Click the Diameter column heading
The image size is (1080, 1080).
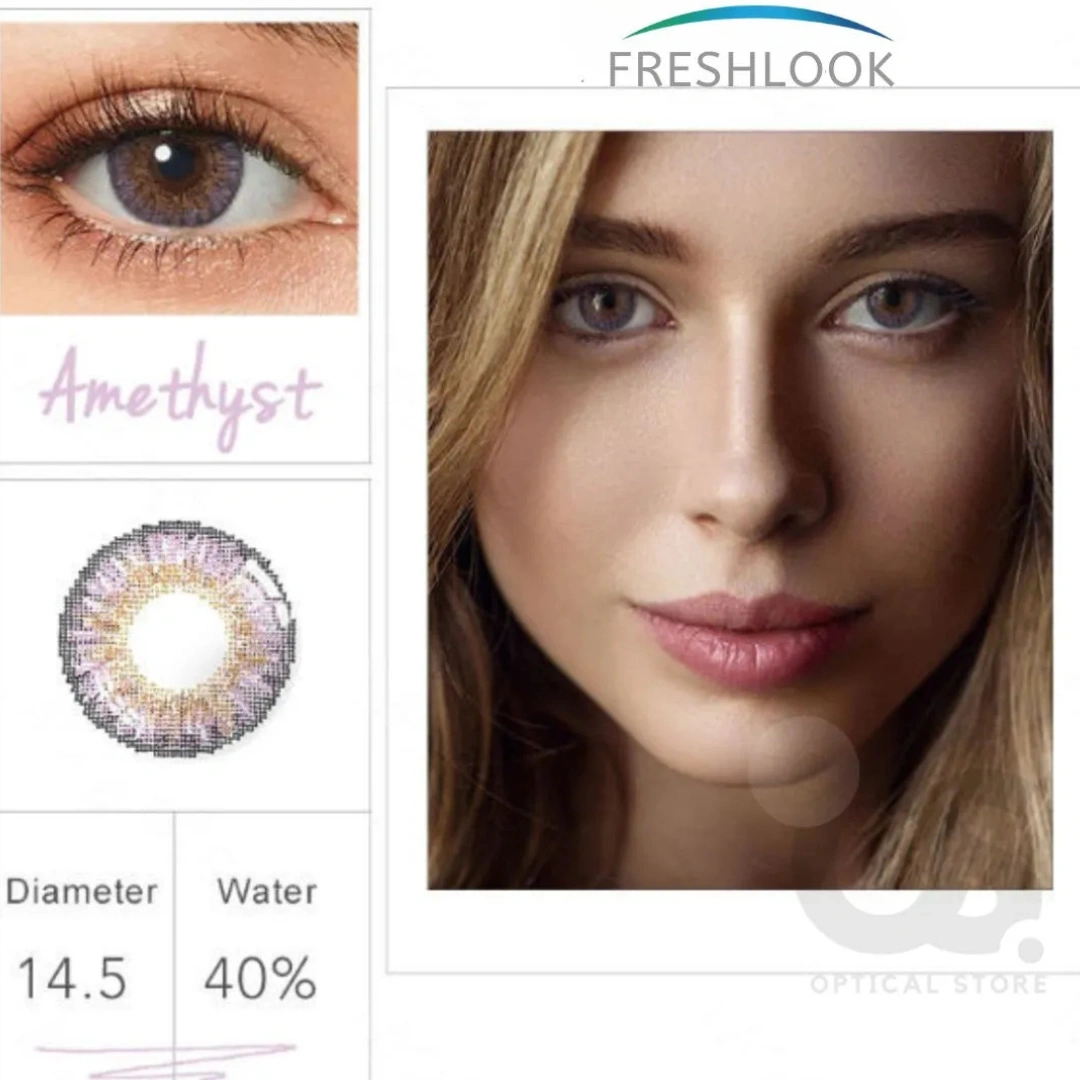tap(82, 891)
